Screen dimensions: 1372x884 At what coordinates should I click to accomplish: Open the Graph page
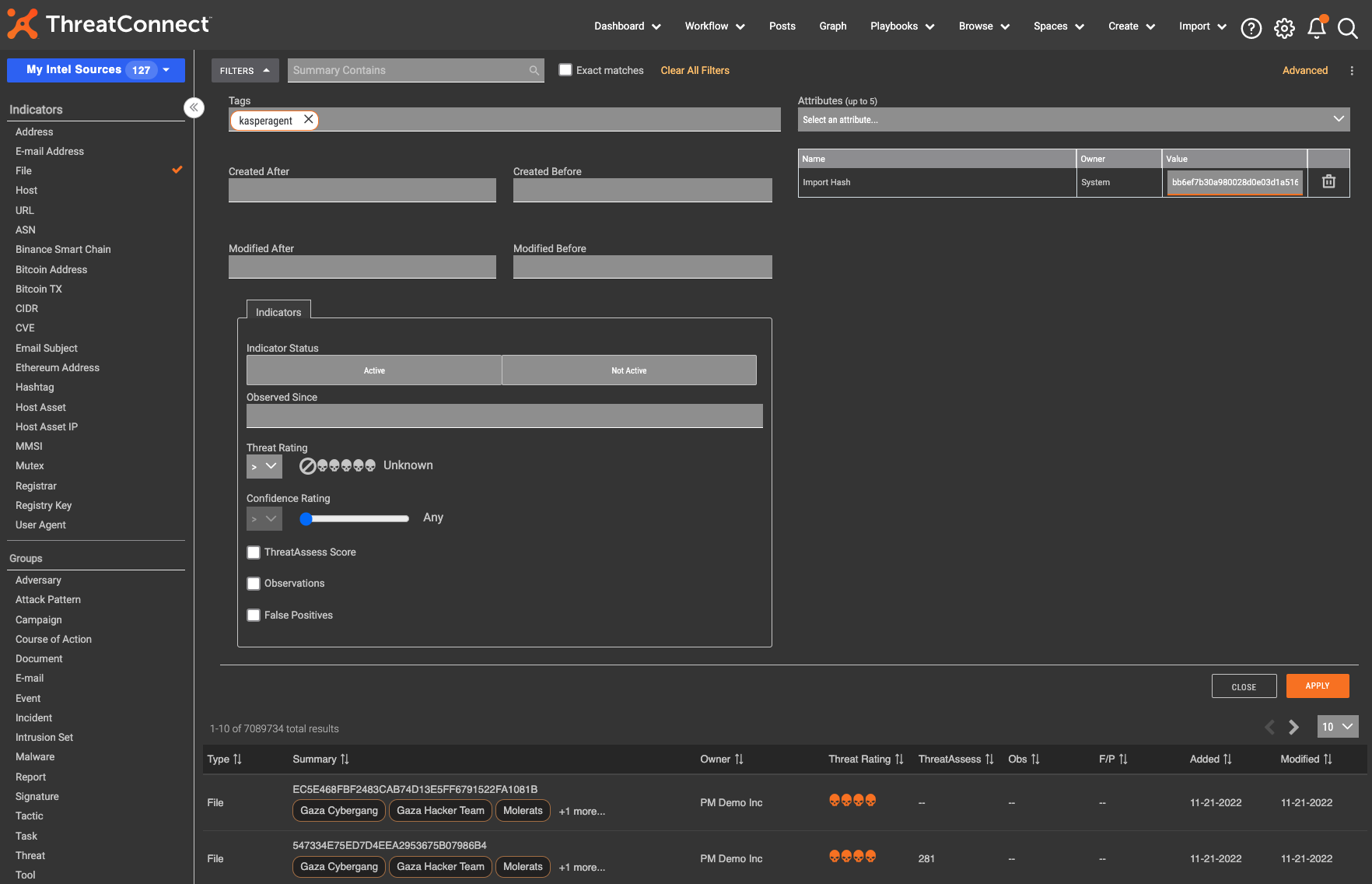tap(833, 26)
